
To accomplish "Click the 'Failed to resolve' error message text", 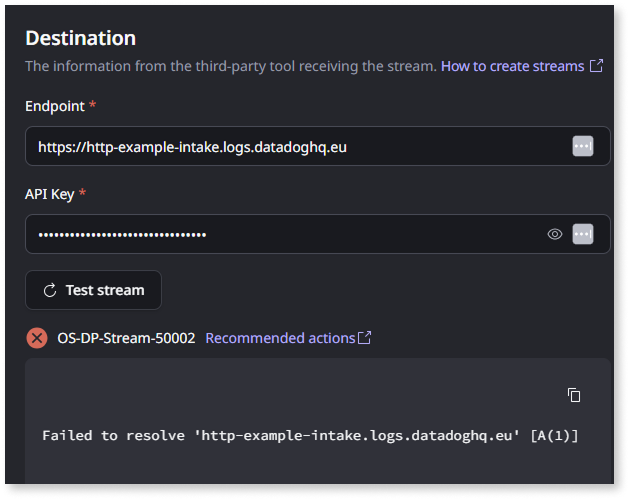I will [310, 436].
